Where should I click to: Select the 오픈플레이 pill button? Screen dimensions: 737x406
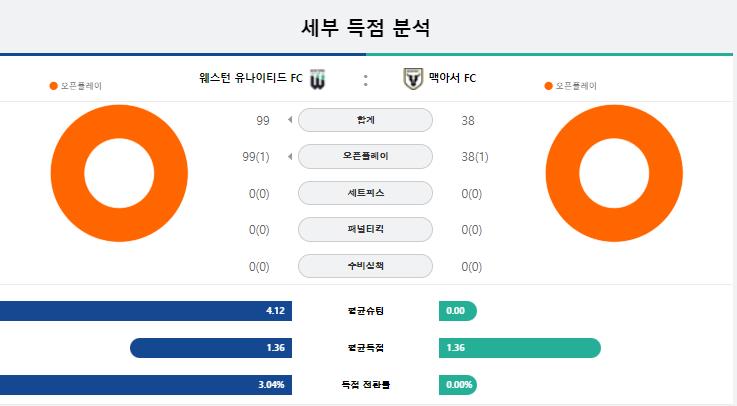[365, 156]
